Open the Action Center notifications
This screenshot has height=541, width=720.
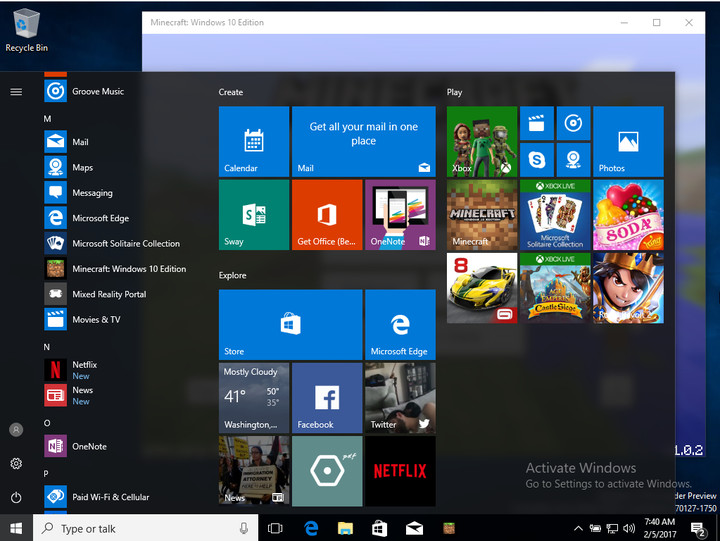pyautogui.click(x=698, y=530)
